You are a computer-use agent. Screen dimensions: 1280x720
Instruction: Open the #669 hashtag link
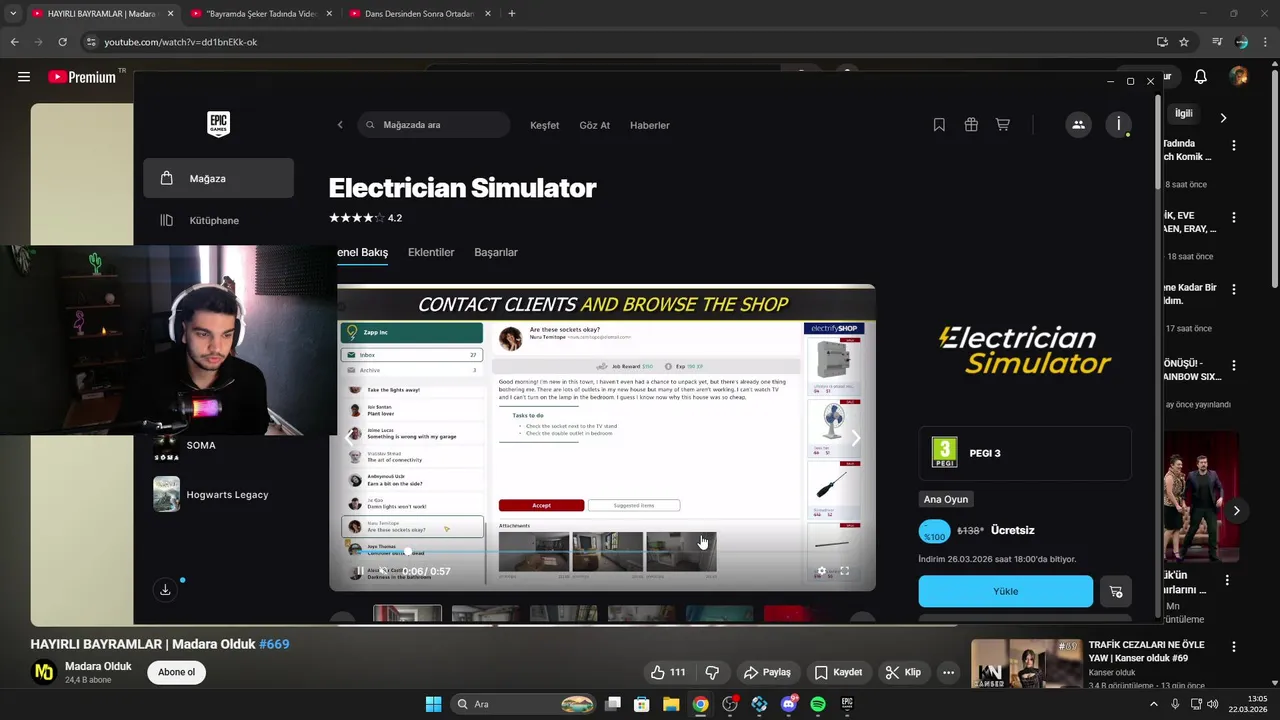274,644
